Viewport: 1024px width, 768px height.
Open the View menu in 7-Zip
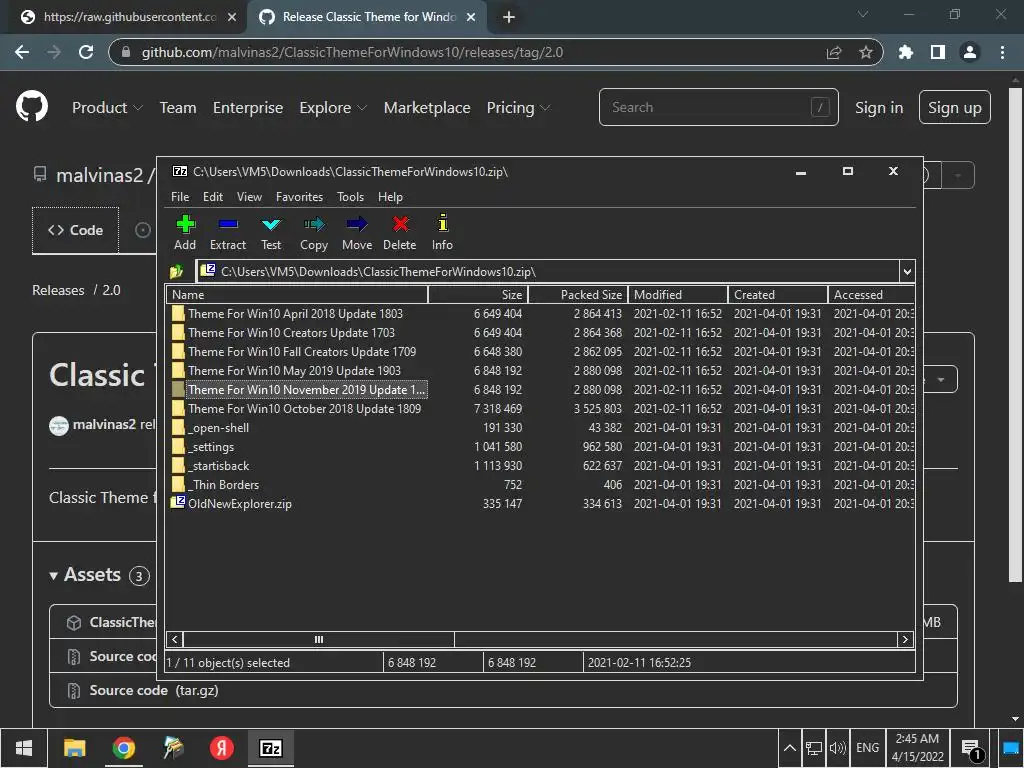click(x=249, y=197)
